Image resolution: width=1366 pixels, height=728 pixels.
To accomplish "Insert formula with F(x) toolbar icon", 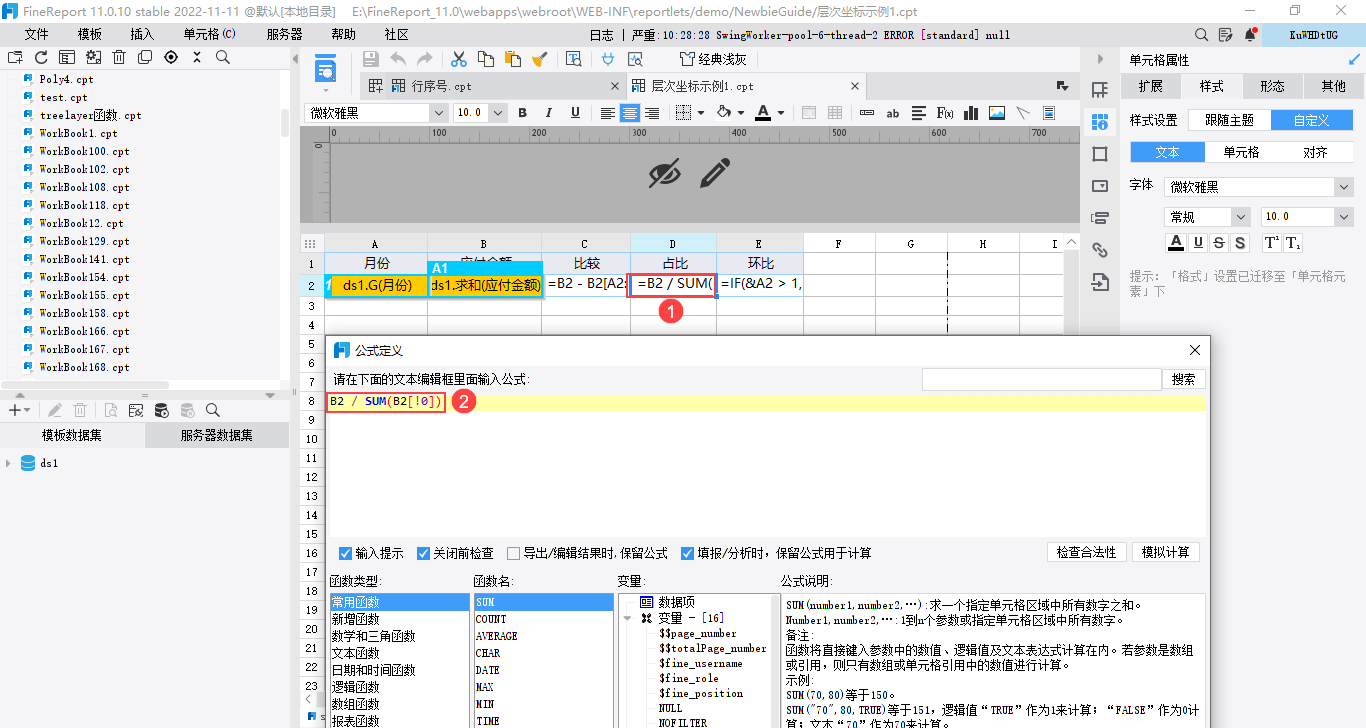I will (x=944, y=113).
